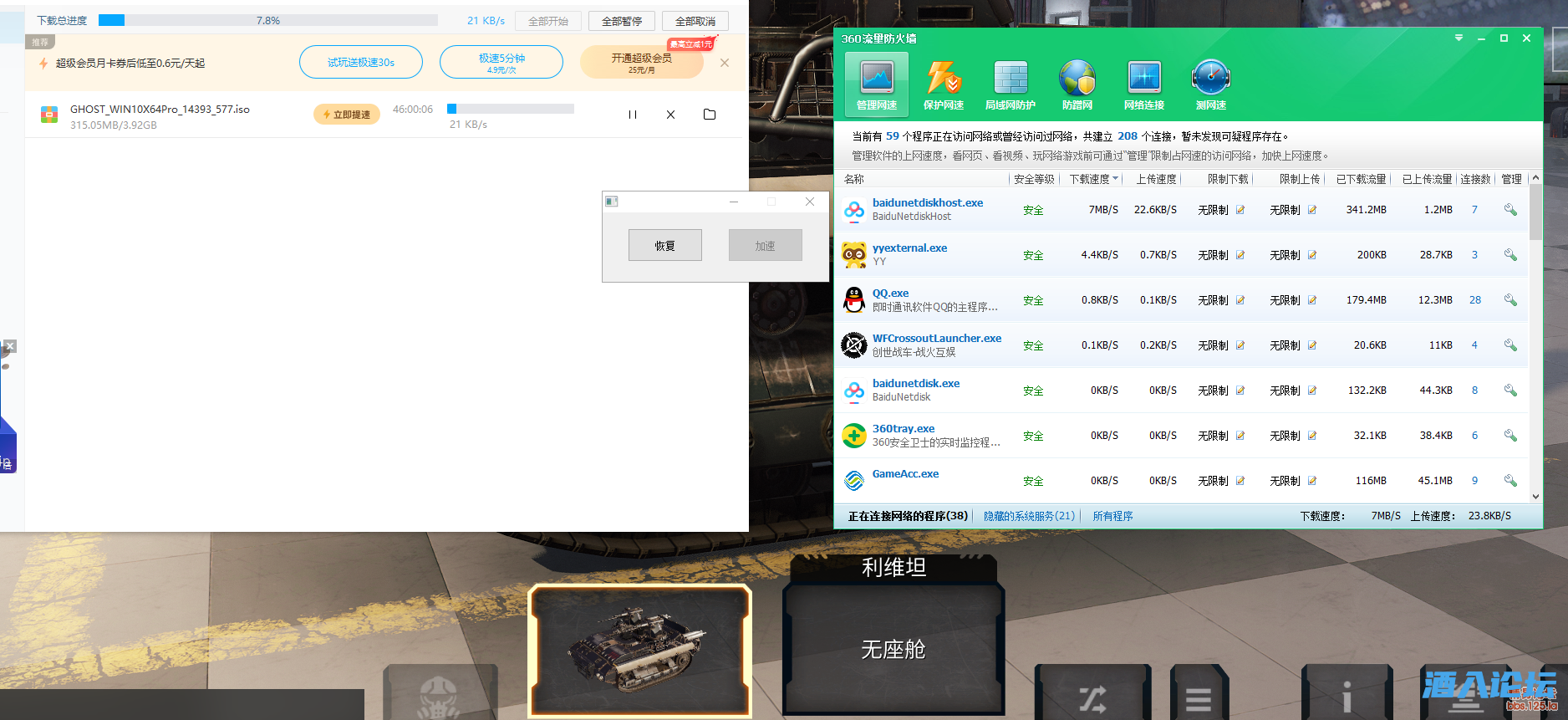This screenshot has height=720, width=1568.
Task: Launch the 测网速 speed test icon
Action: pos(1210,84)
